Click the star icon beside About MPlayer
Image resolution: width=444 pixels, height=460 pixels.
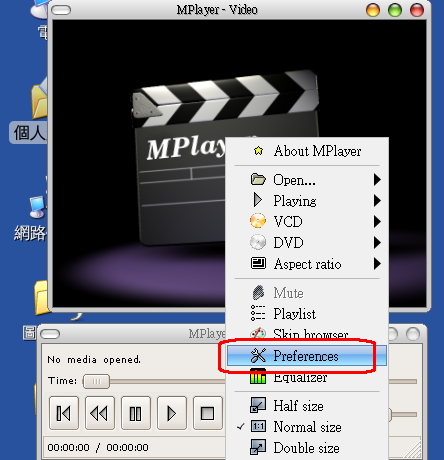258,151
